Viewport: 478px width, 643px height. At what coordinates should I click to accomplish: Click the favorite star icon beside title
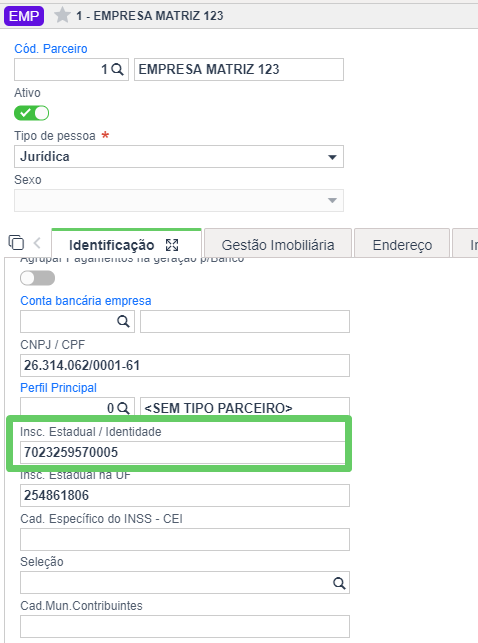pos(62,16)
